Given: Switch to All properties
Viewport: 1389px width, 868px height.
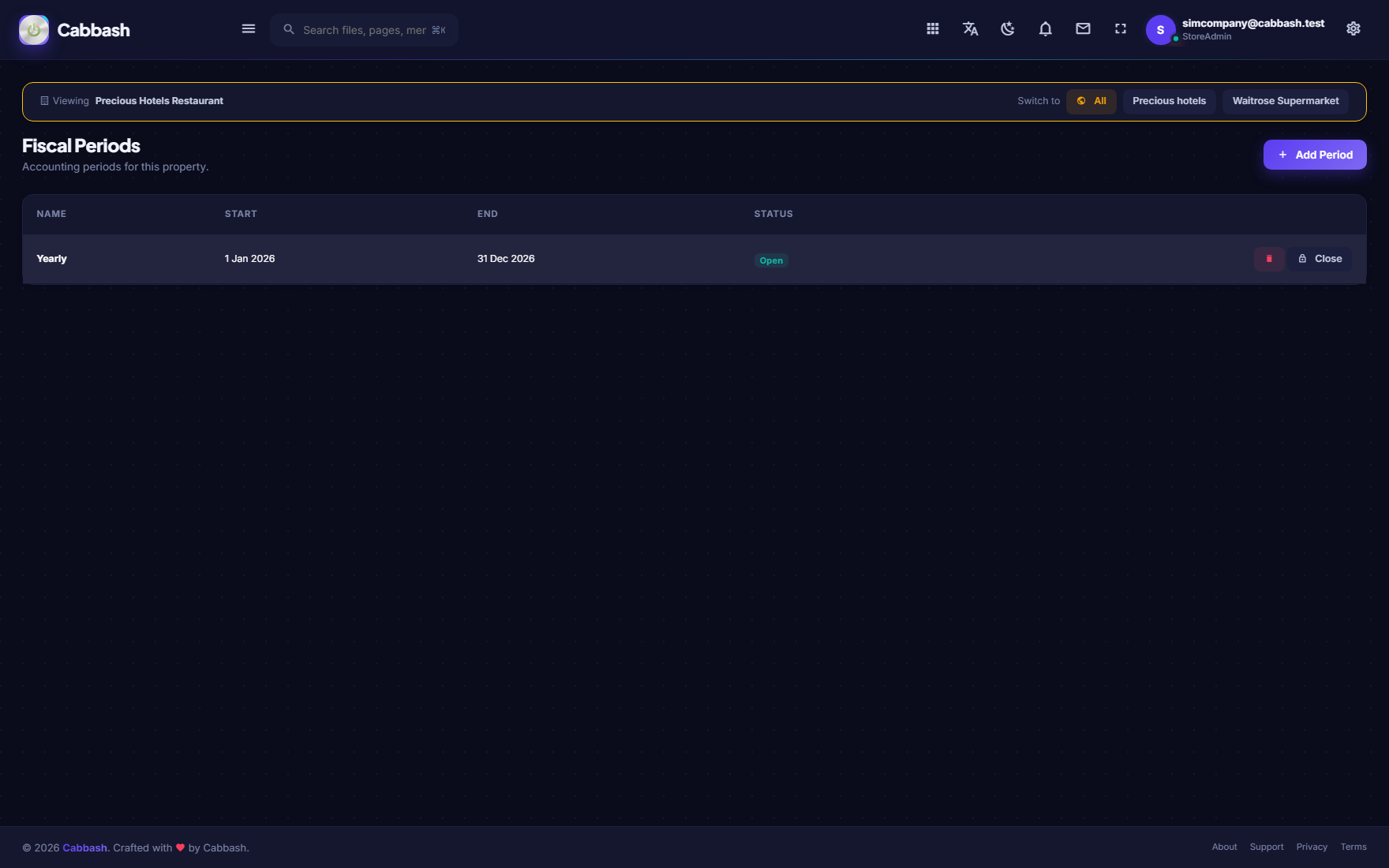Looking at the screenshot, I should (x=1091, y=101).
